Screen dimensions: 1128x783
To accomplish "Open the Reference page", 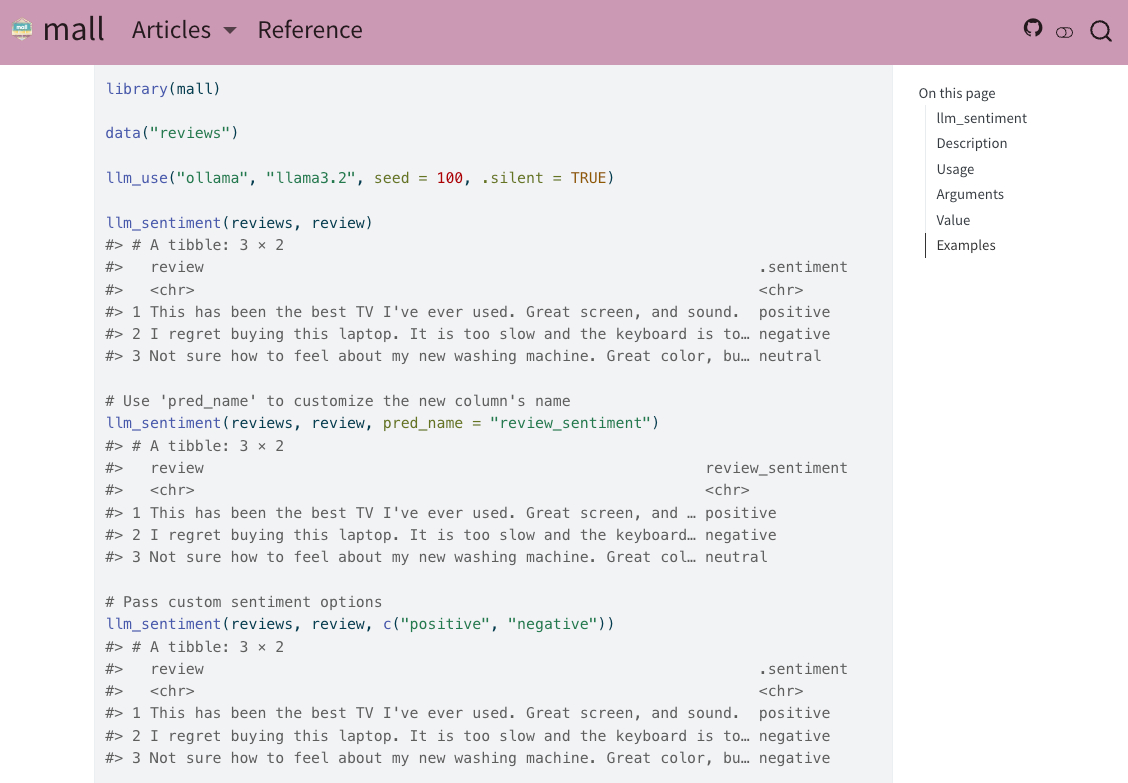I will point(310,30).
